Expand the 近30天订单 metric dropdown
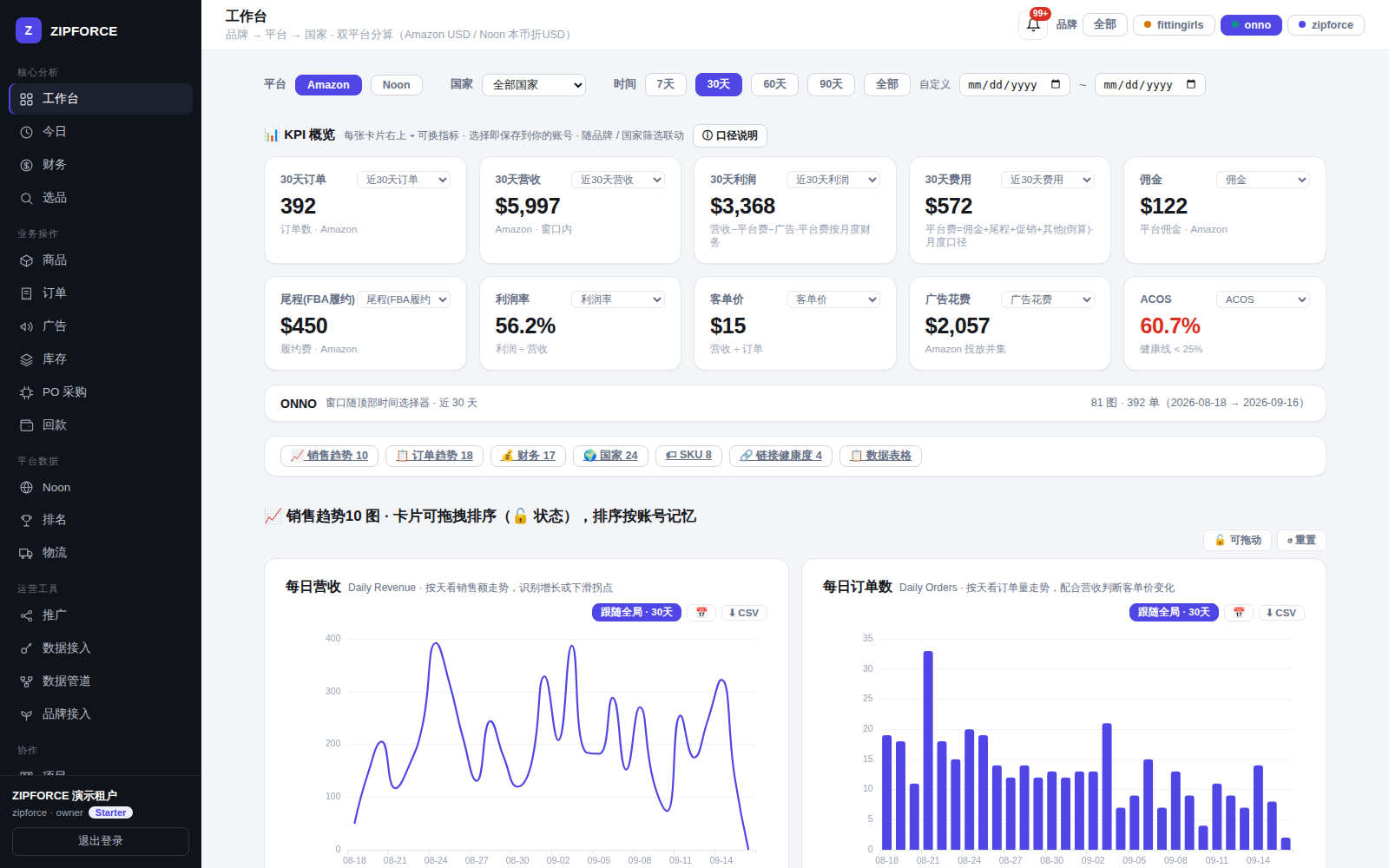The image size is (1389, 868). click(404, 180)
